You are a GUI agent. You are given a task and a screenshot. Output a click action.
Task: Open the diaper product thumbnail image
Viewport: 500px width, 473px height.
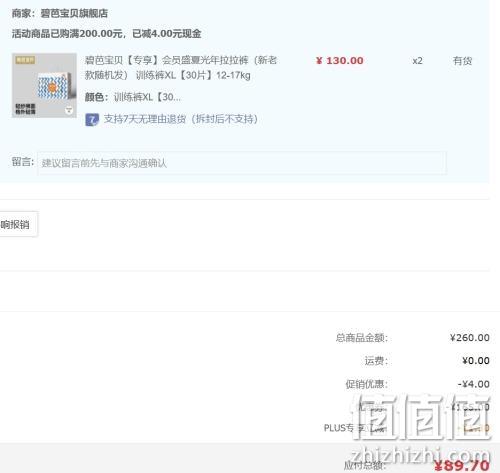click(44, 85)
